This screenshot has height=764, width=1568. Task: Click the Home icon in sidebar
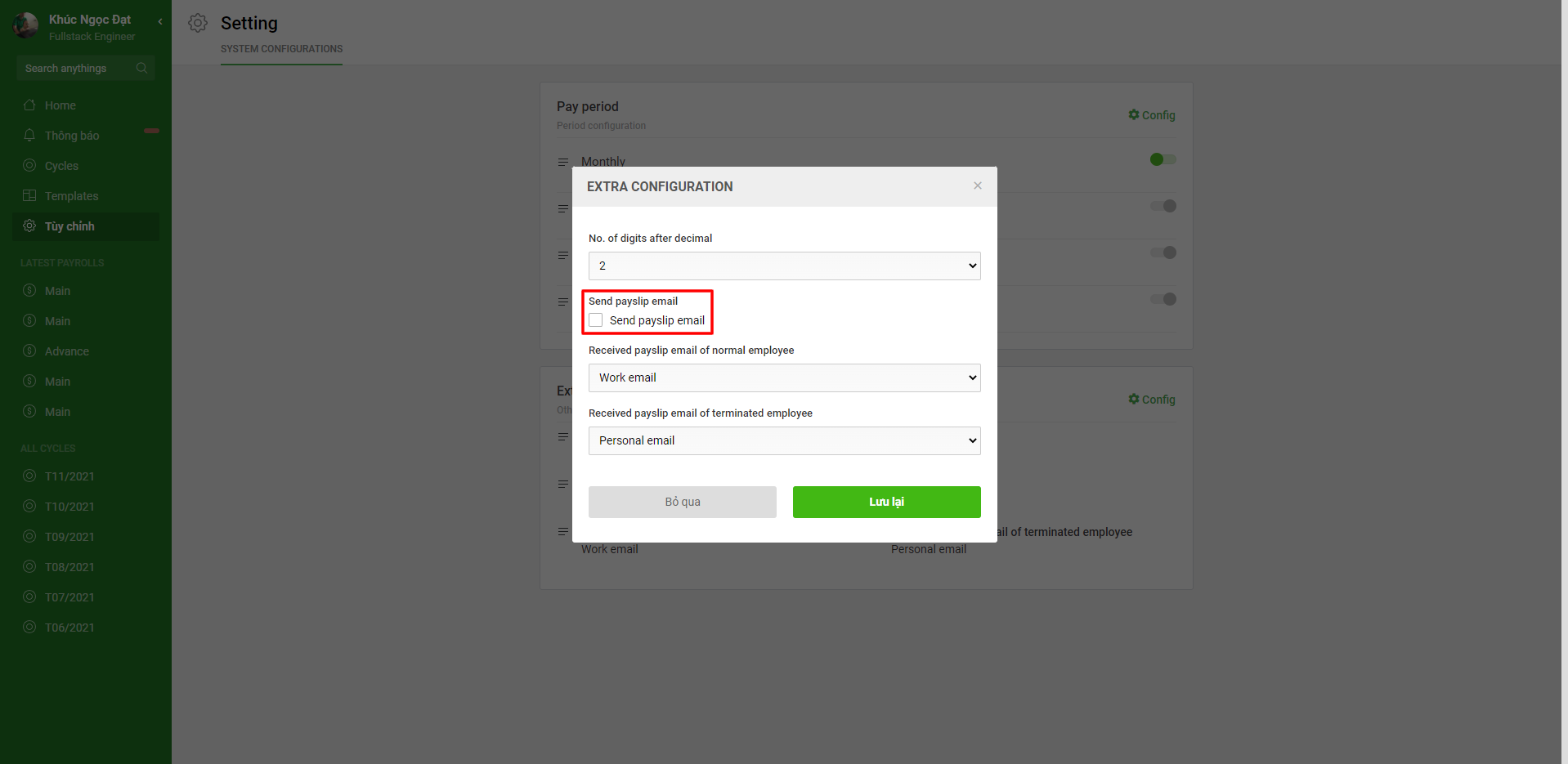click(x=29, y=105)
